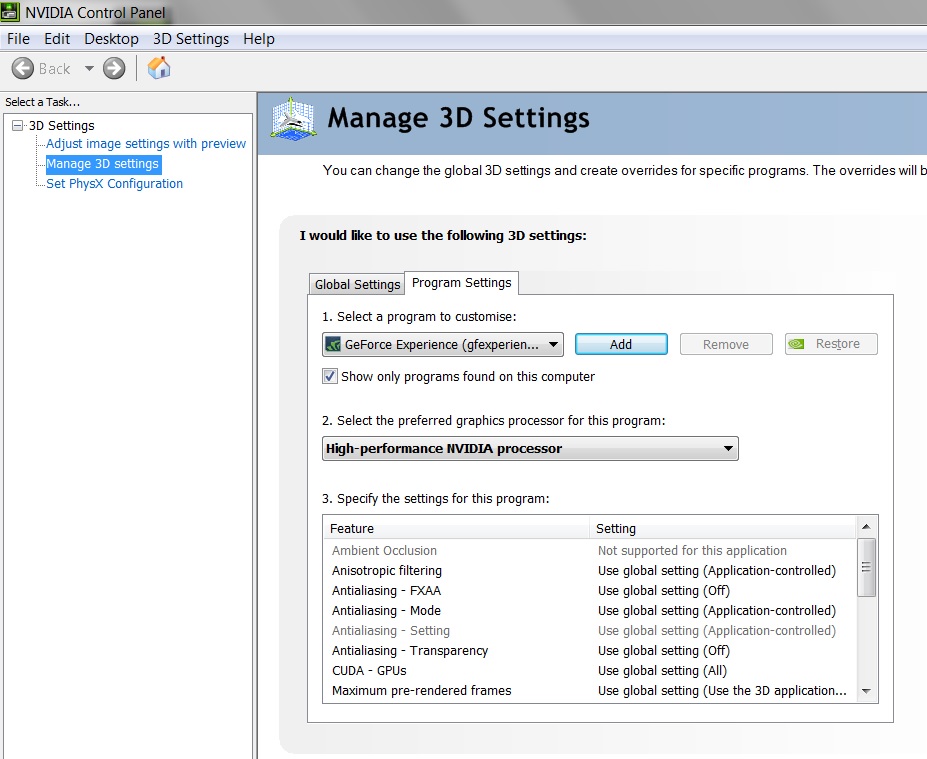This screenshot has width=927, height=759.
Task: Click the Restore button
Action: click(x=831, y=344)
